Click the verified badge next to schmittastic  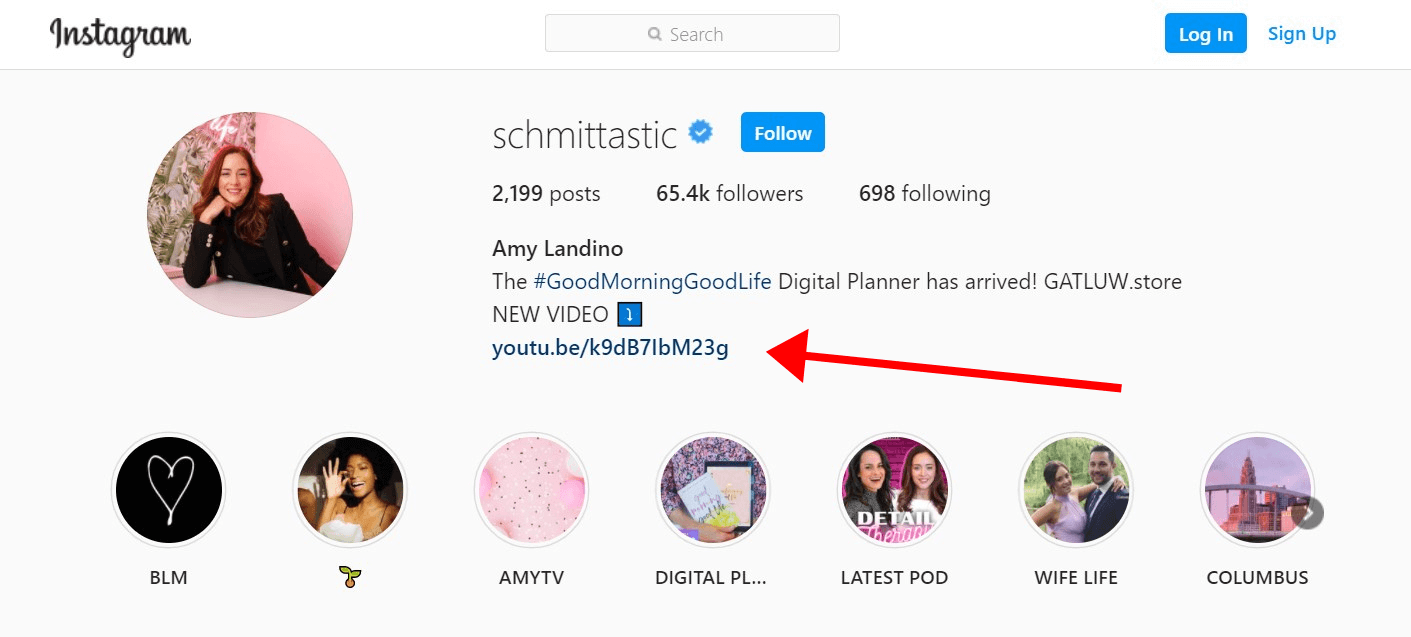(x=701, y=132)
